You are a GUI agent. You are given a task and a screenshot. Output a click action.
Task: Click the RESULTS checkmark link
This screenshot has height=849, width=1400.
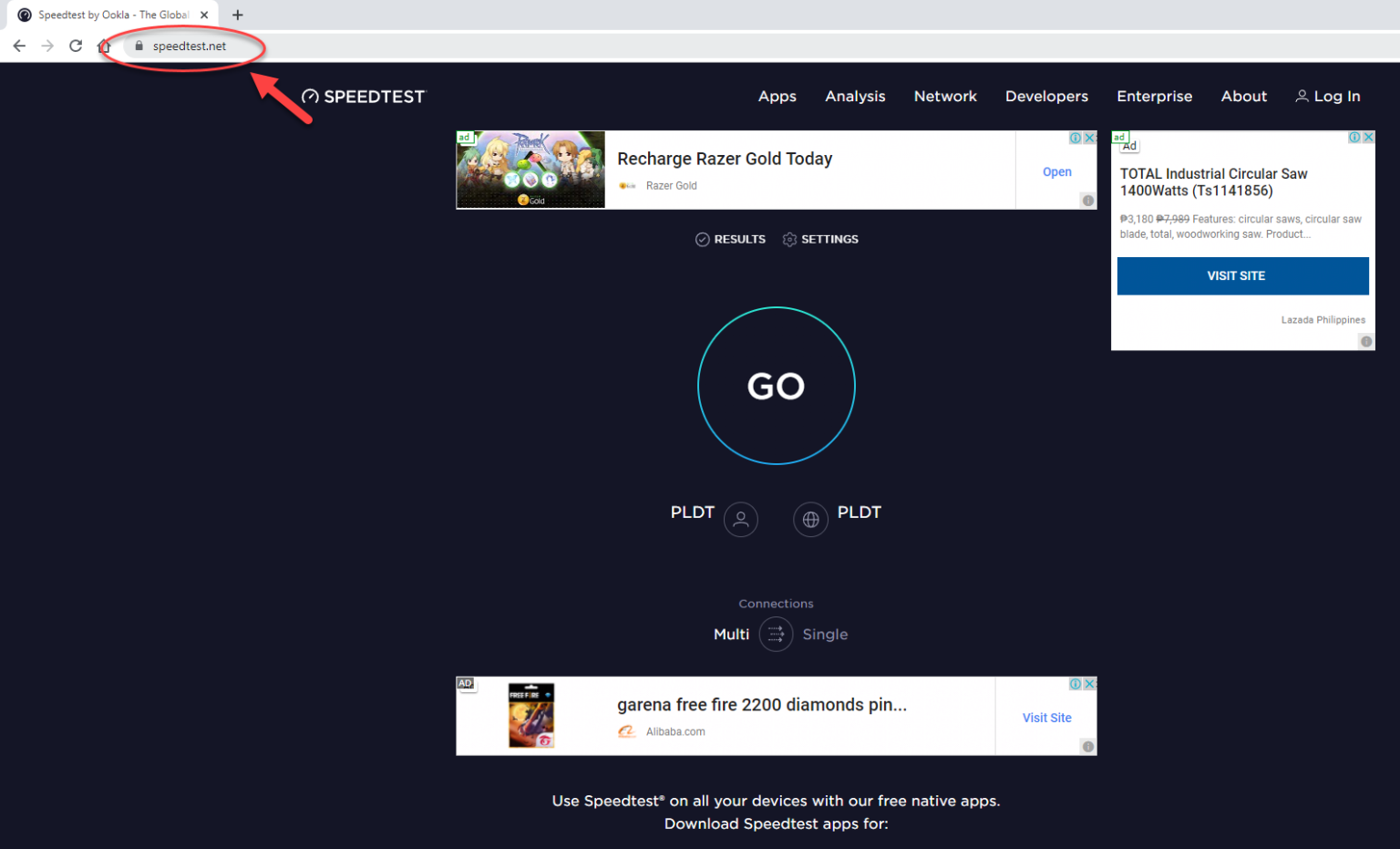(730, 239)
